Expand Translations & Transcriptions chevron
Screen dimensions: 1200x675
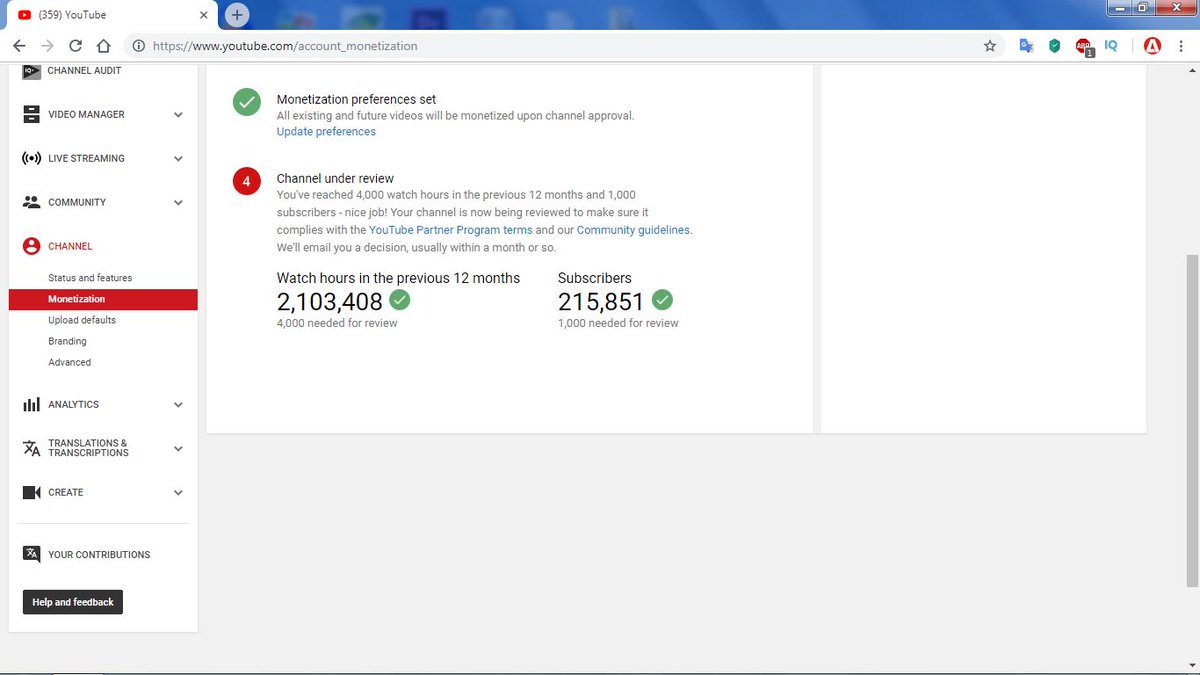click(x=178, y=449)
